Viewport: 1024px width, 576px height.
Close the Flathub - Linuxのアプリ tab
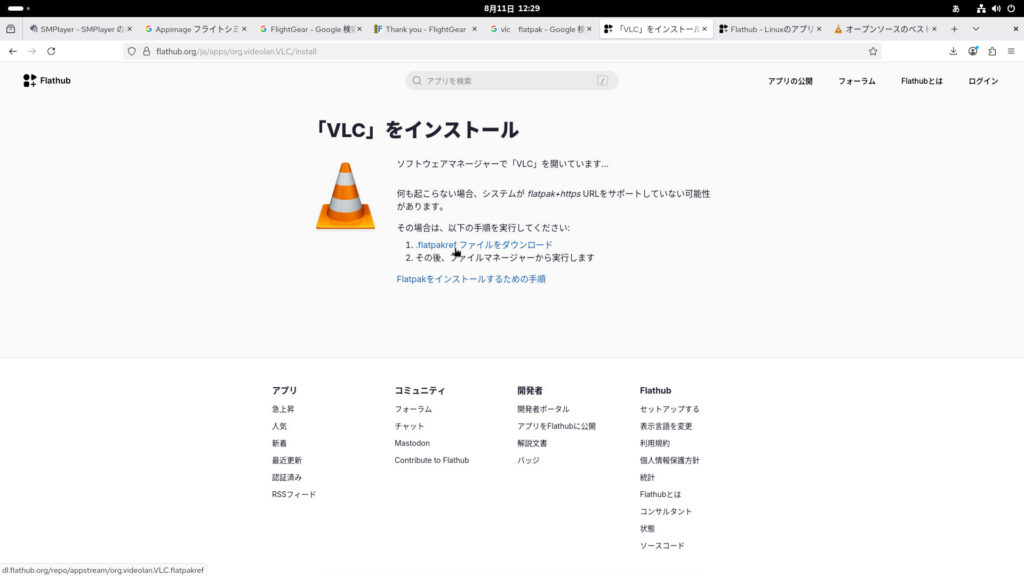(x=819, y=29)
